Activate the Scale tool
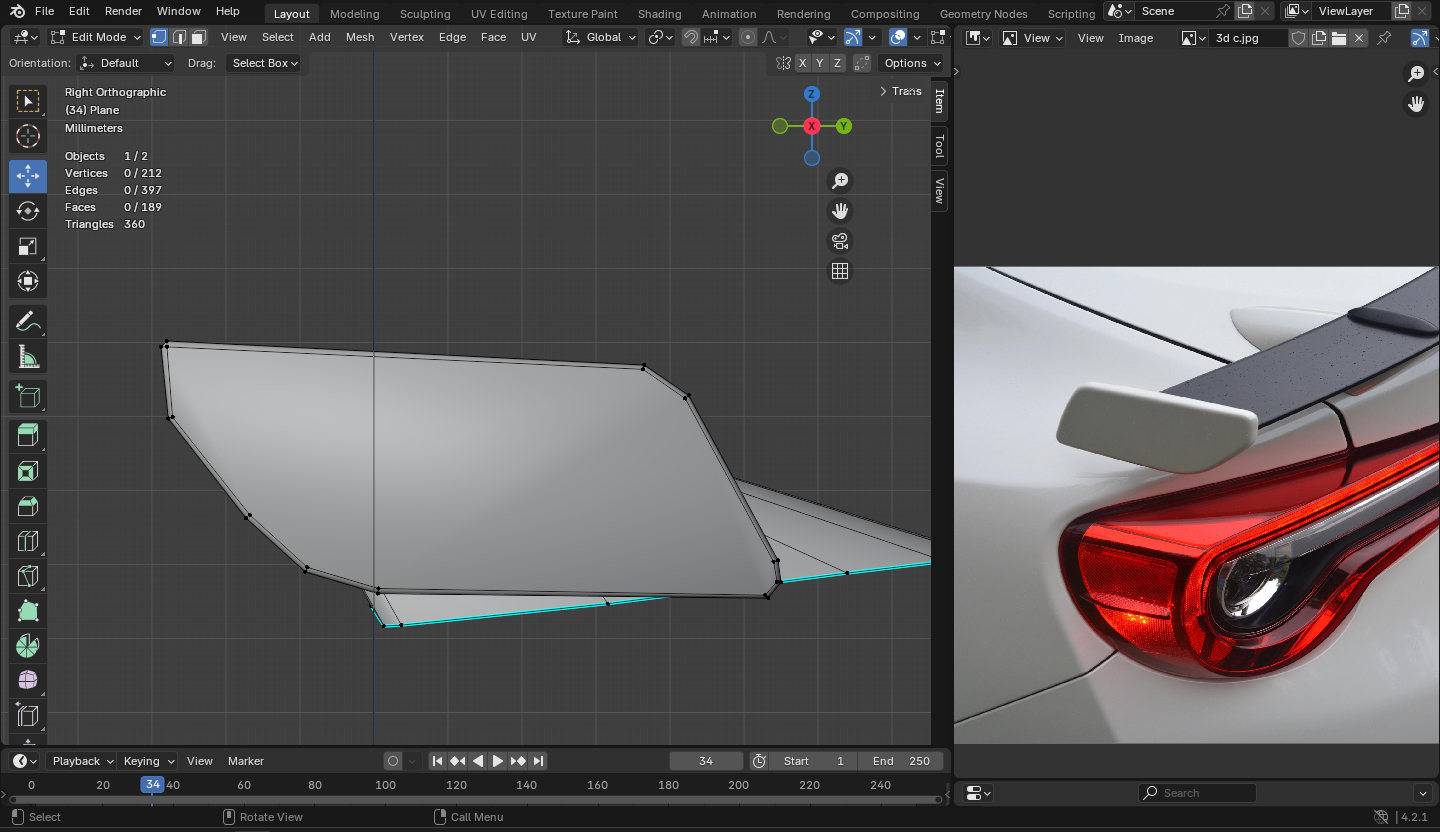The image size is (1440, 832). (28, 246)
